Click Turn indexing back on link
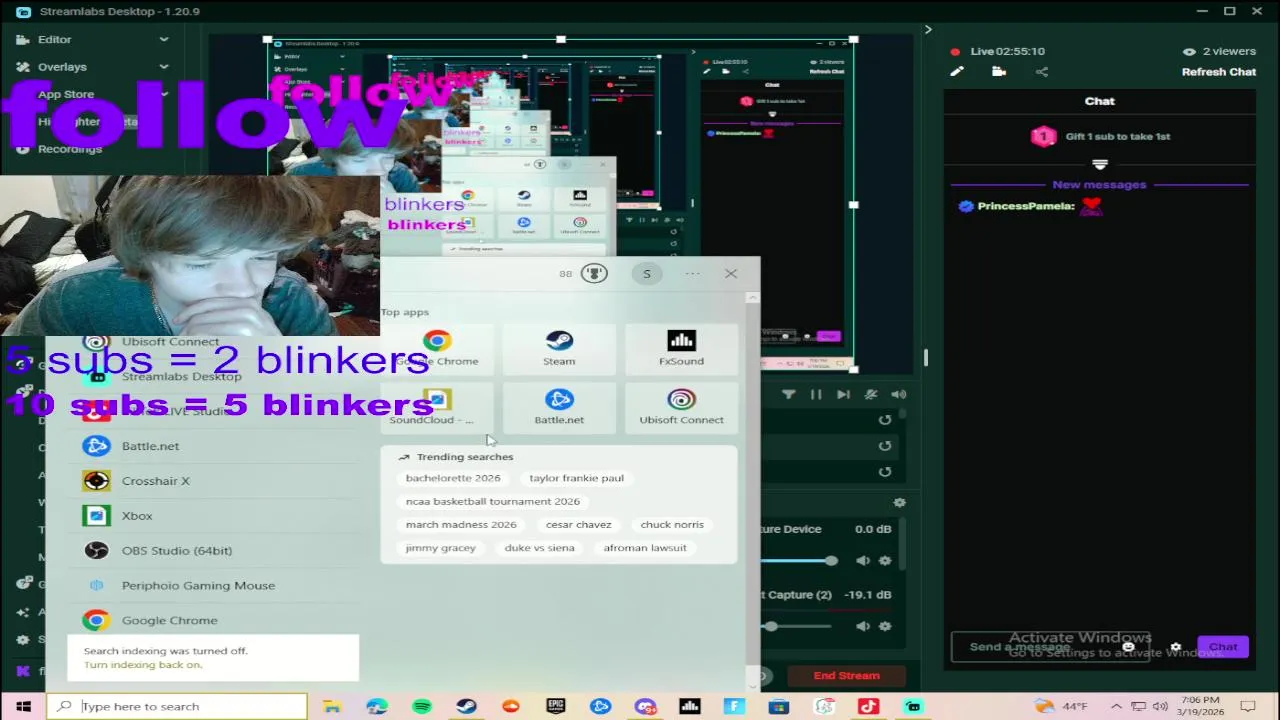The width and height of the screenshot is (1280, 720). (x=143, y=665)
